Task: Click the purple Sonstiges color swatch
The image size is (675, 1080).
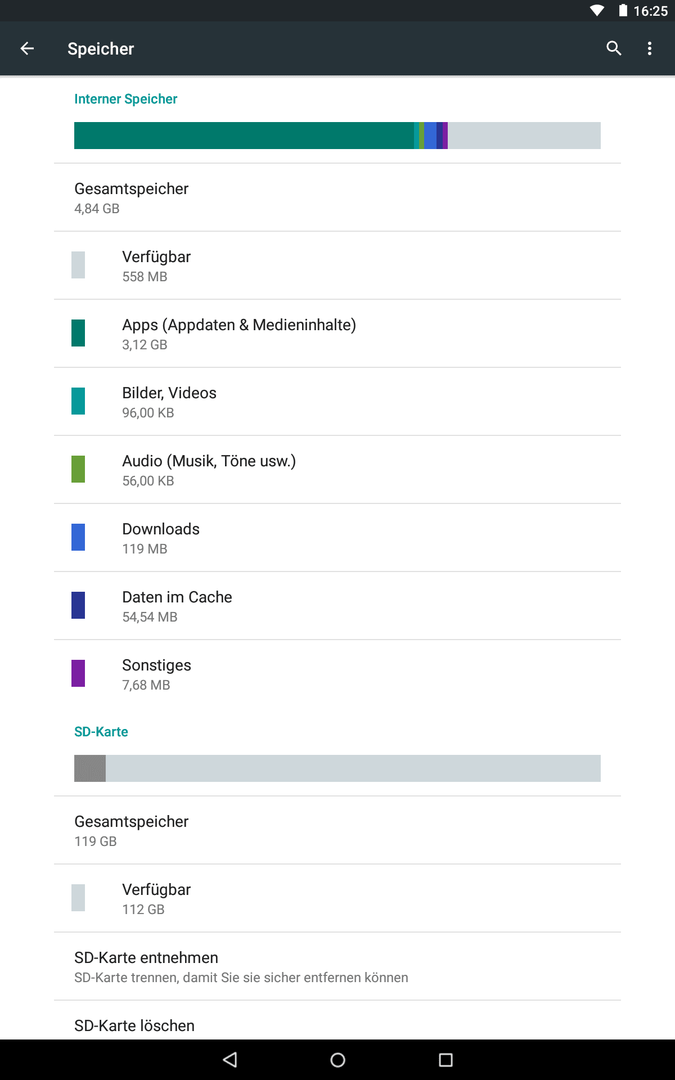Action: [x=79, y=674]
